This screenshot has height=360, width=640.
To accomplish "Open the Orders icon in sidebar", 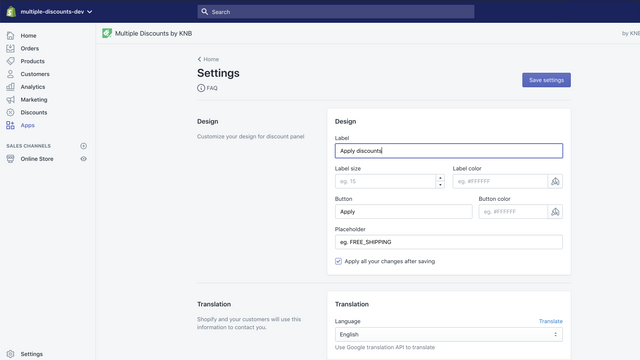I will pyautogui.click(x=10, y=48).
